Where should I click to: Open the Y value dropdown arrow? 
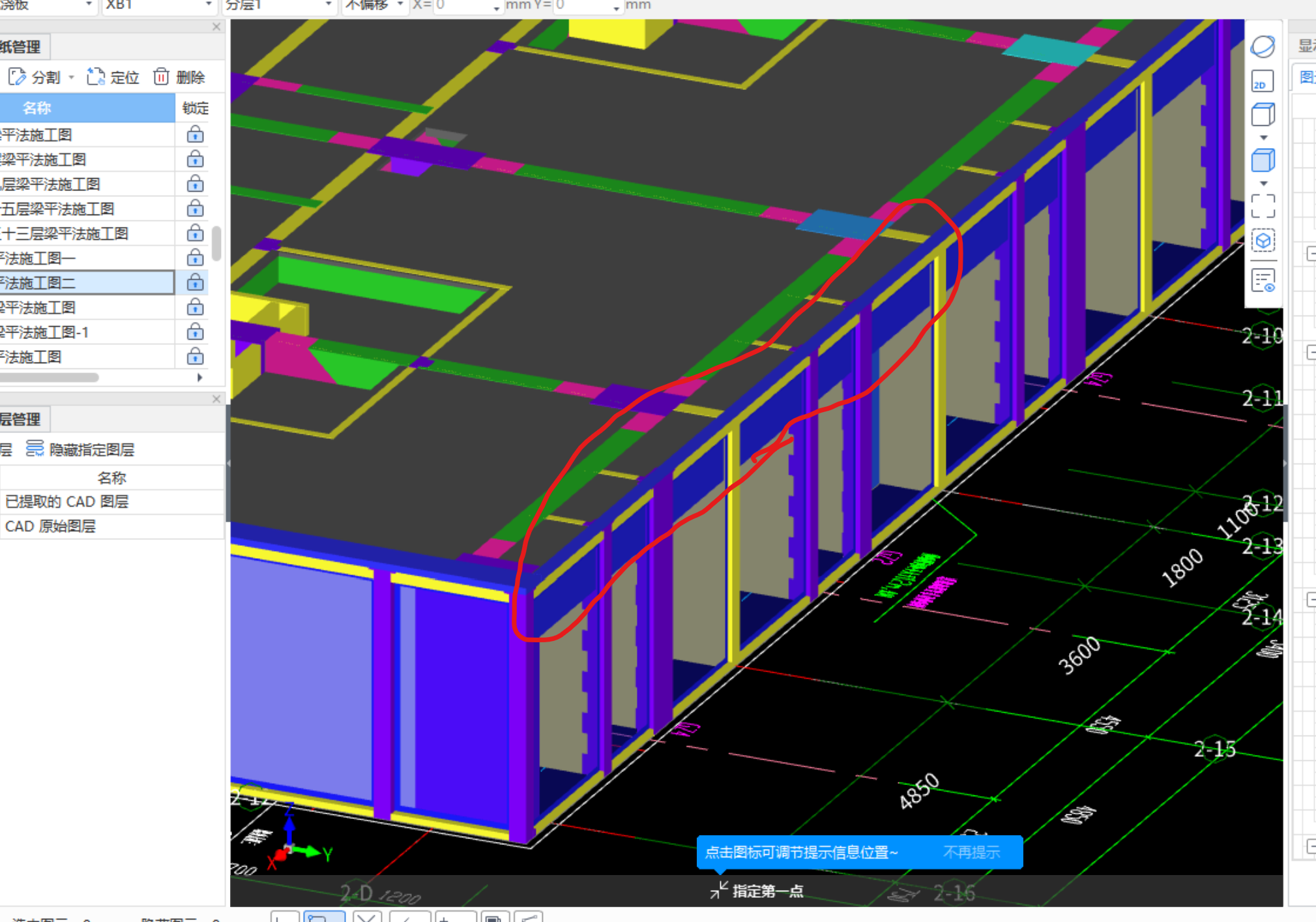pos(617,8)
